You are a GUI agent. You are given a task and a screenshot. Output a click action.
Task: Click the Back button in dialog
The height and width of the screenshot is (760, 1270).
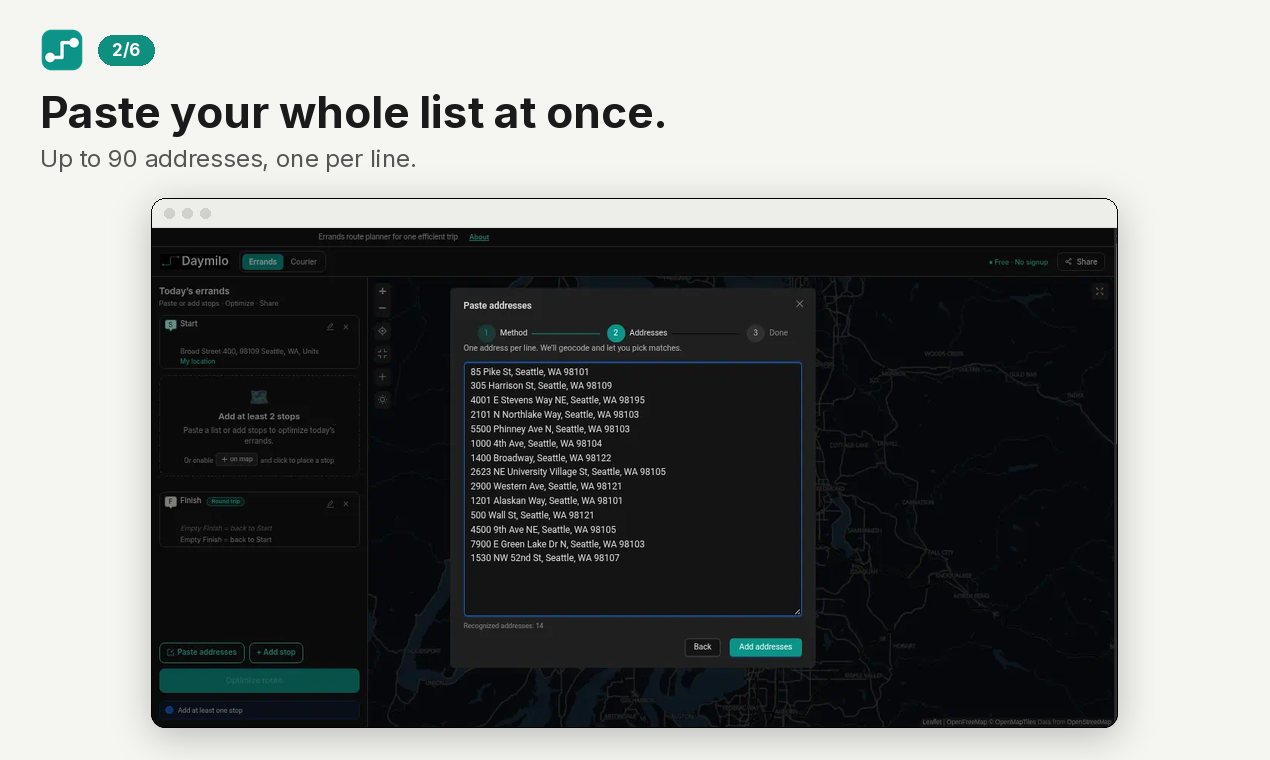(x=702, y=647)
